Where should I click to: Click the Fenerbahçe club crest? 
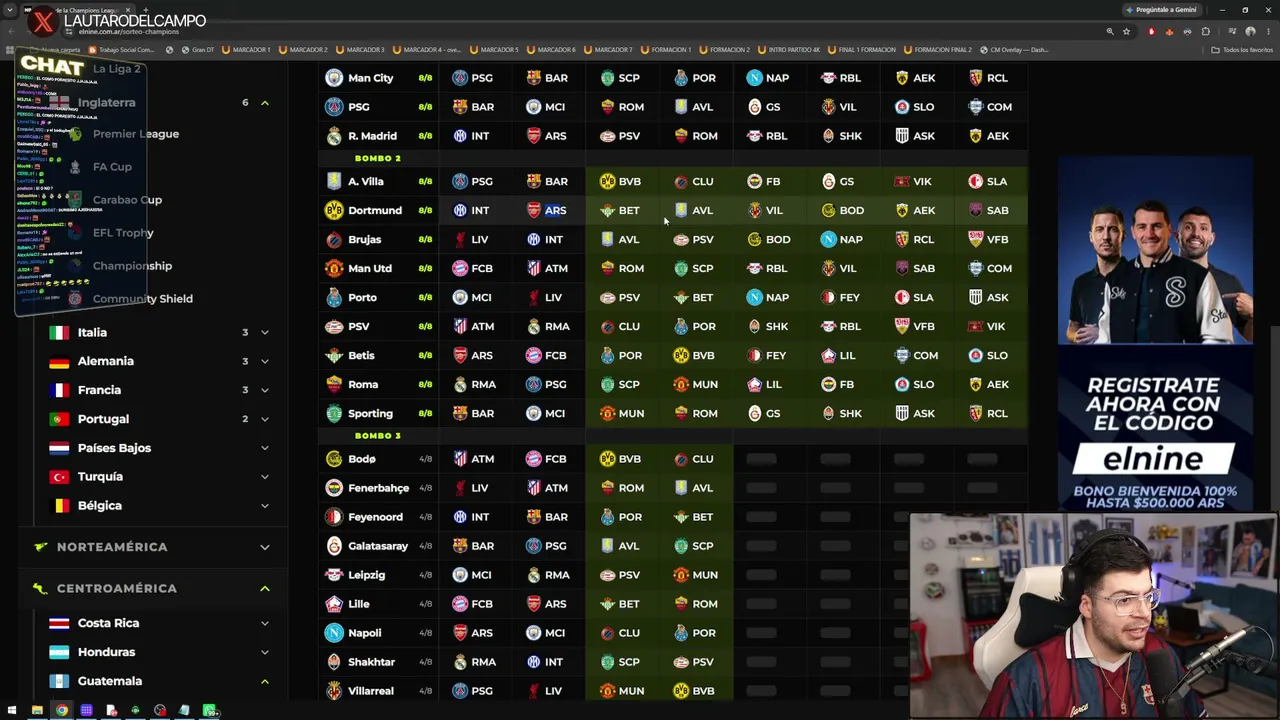334,488
